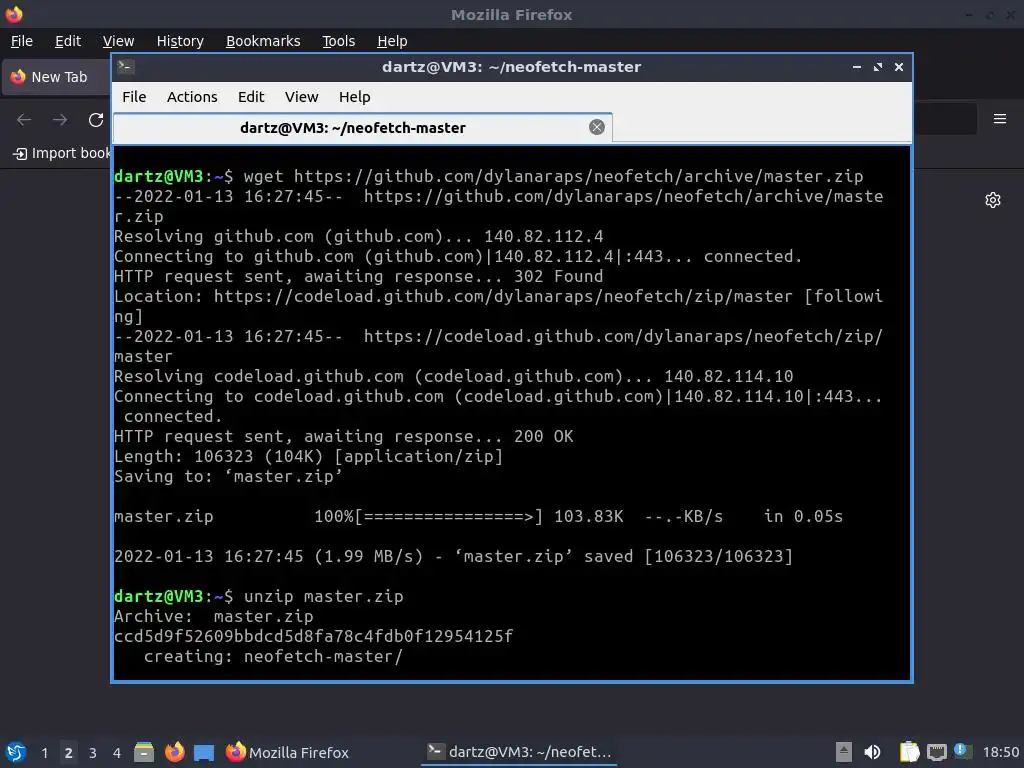Click the 18:50 panel clock
The height and width of the screenshot is (768, 1024).
pyautogui.click(x=1000, y=752)
